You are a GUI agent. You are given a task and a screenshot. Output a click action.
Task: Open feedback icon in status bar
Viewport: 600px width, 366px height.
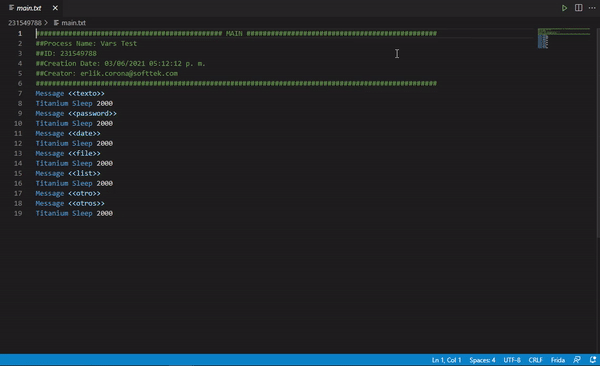577,360
